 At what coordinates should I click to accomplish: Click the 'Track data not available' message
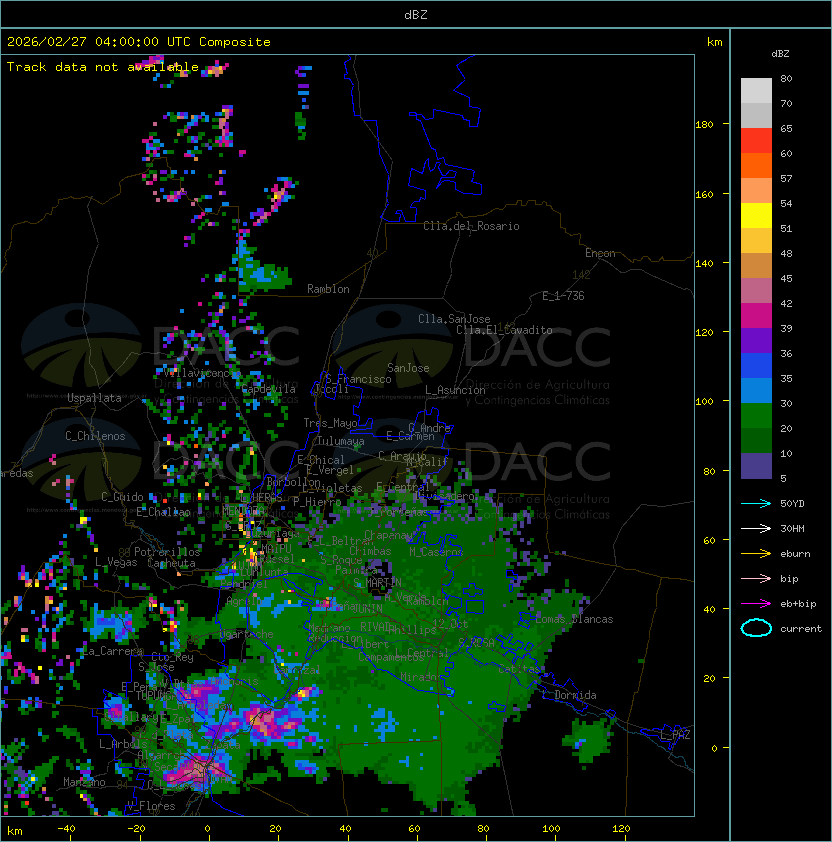[103, 67]
